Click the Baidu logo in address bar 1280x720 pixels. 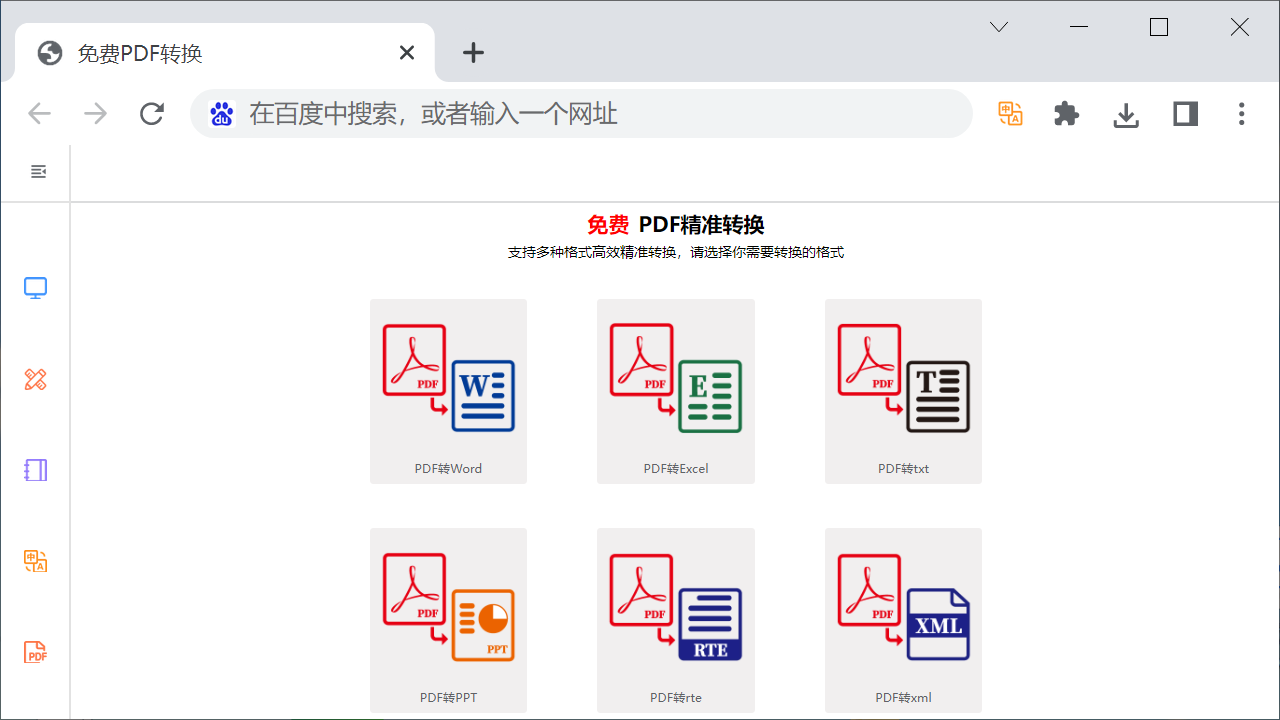[221, 113]
